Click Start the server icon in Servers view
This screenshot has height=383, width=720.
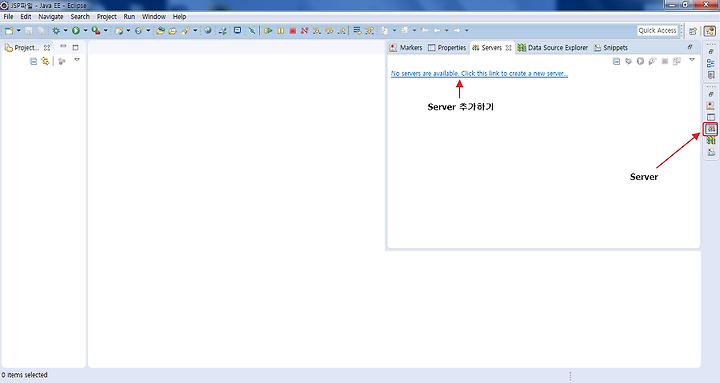tap(640, 61)
